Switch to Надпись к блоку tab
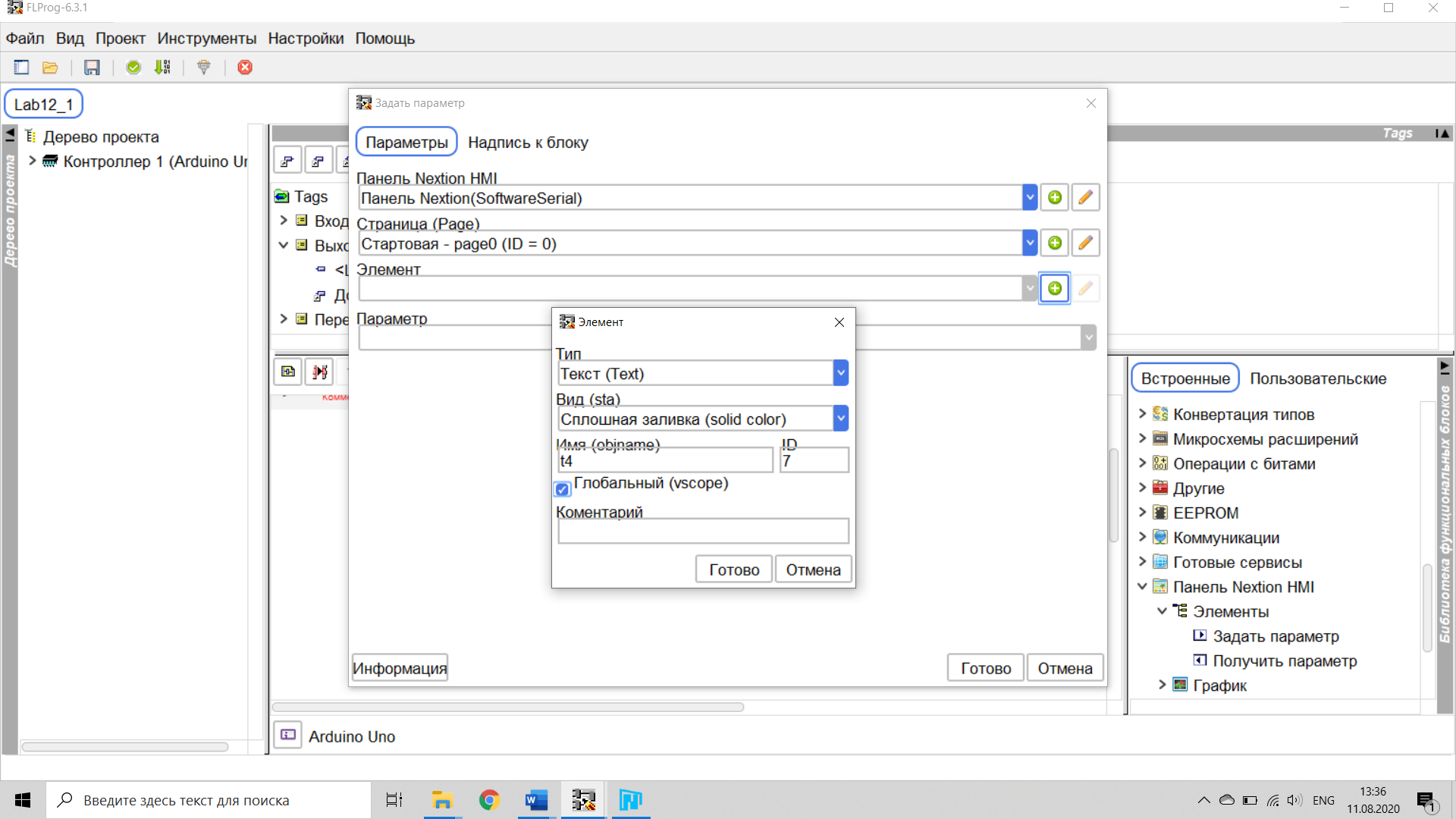 (528, 143)
